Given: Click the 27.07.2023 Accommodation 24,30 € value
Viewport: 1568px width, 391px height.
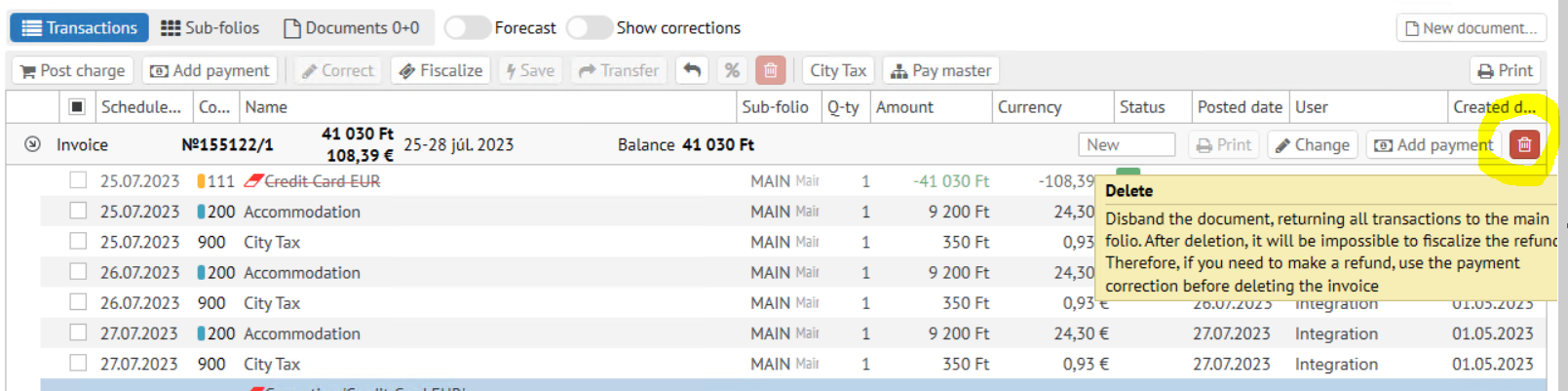Looking at the screenshot, I should 1081,333.
